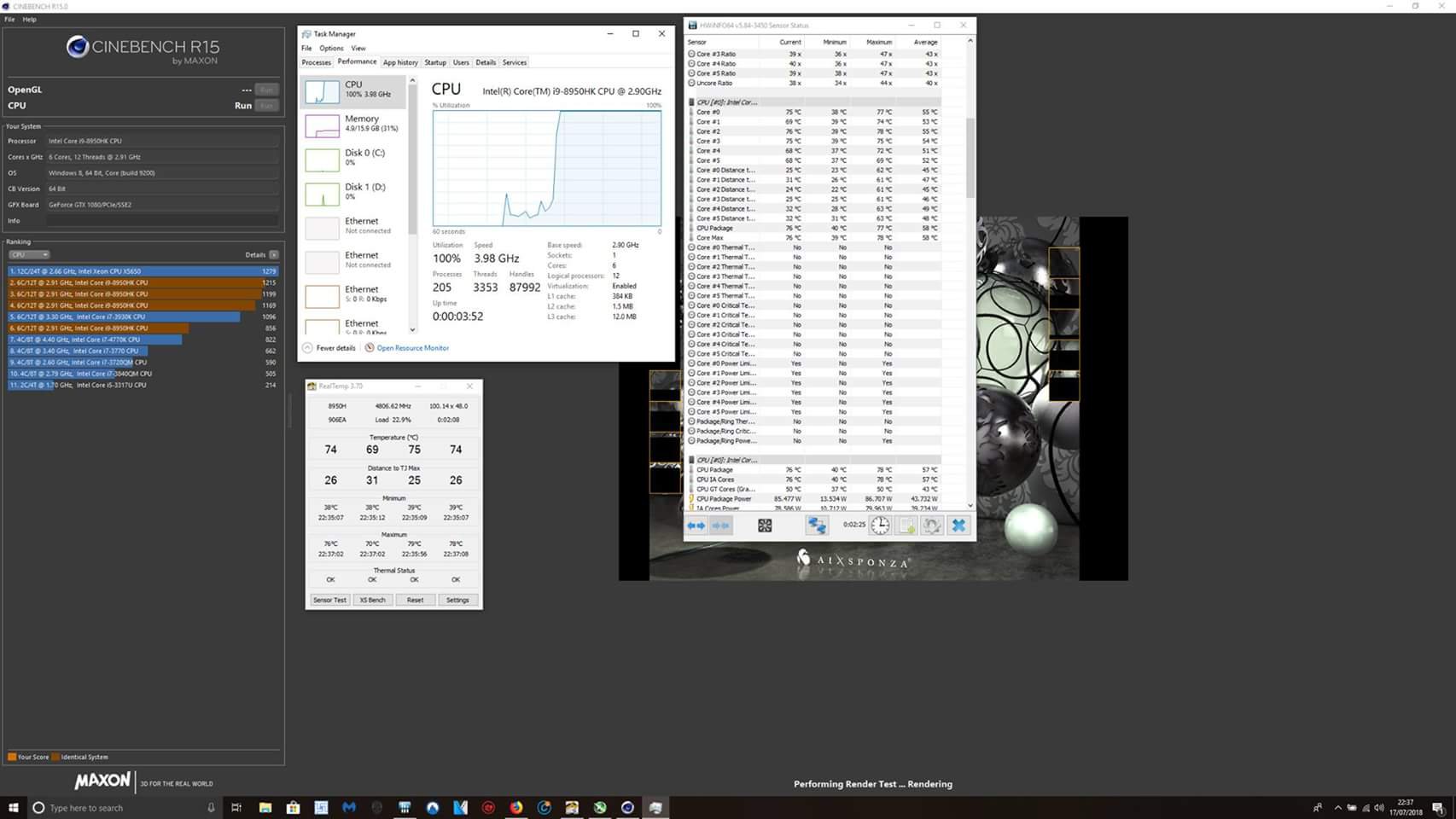Click the Type here to search box
This screenshot has width=1456, height=819.
124,808
